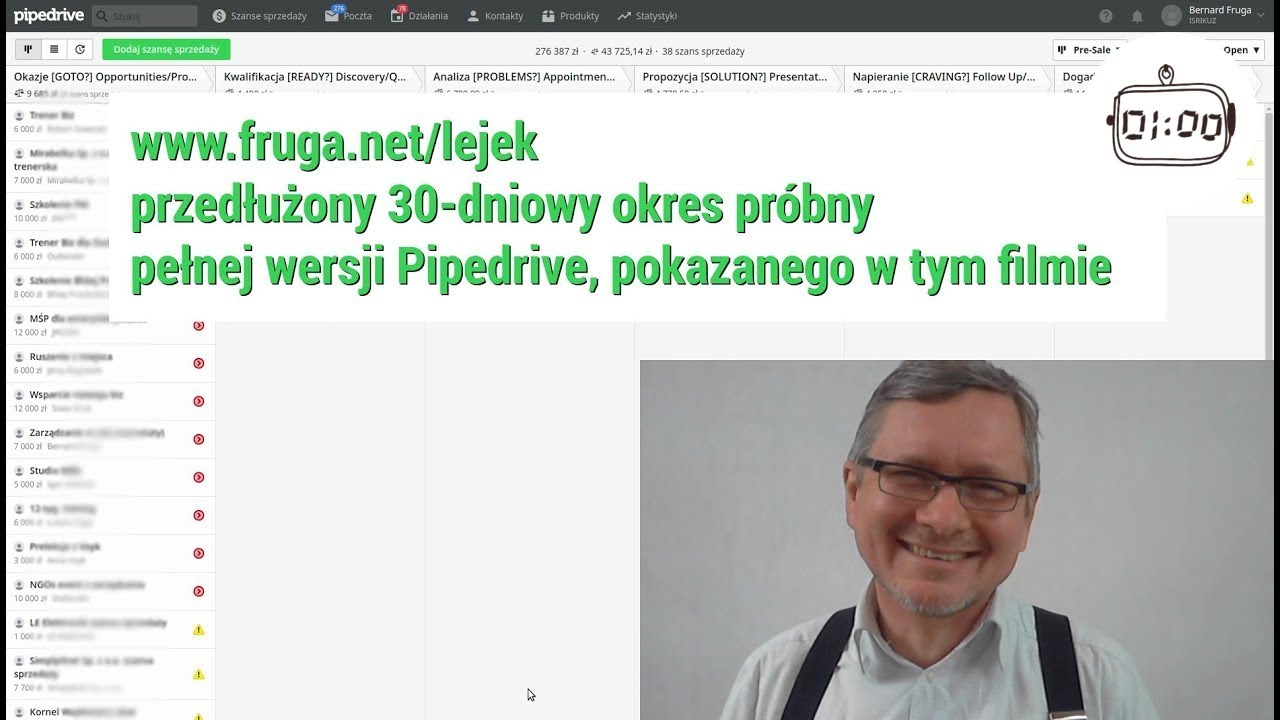
Task: Open the LE Elektronik deal card
Action: click(x=110, y=629)
